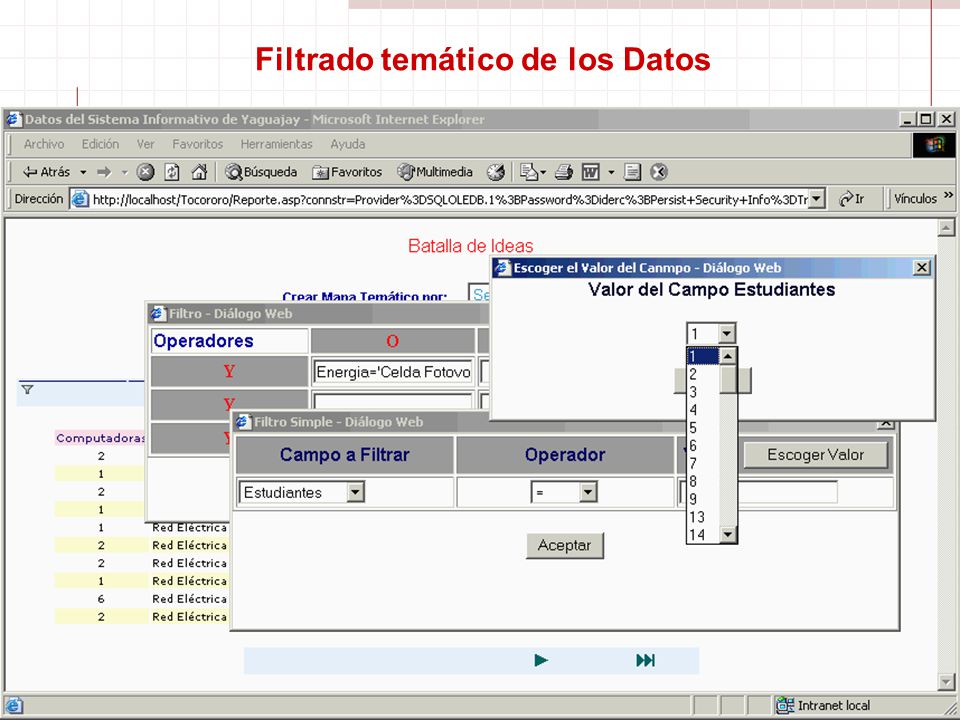Open the Favoritos toolbar button
The width and height of the screenshot is (960, 720).
coord(347,172)
